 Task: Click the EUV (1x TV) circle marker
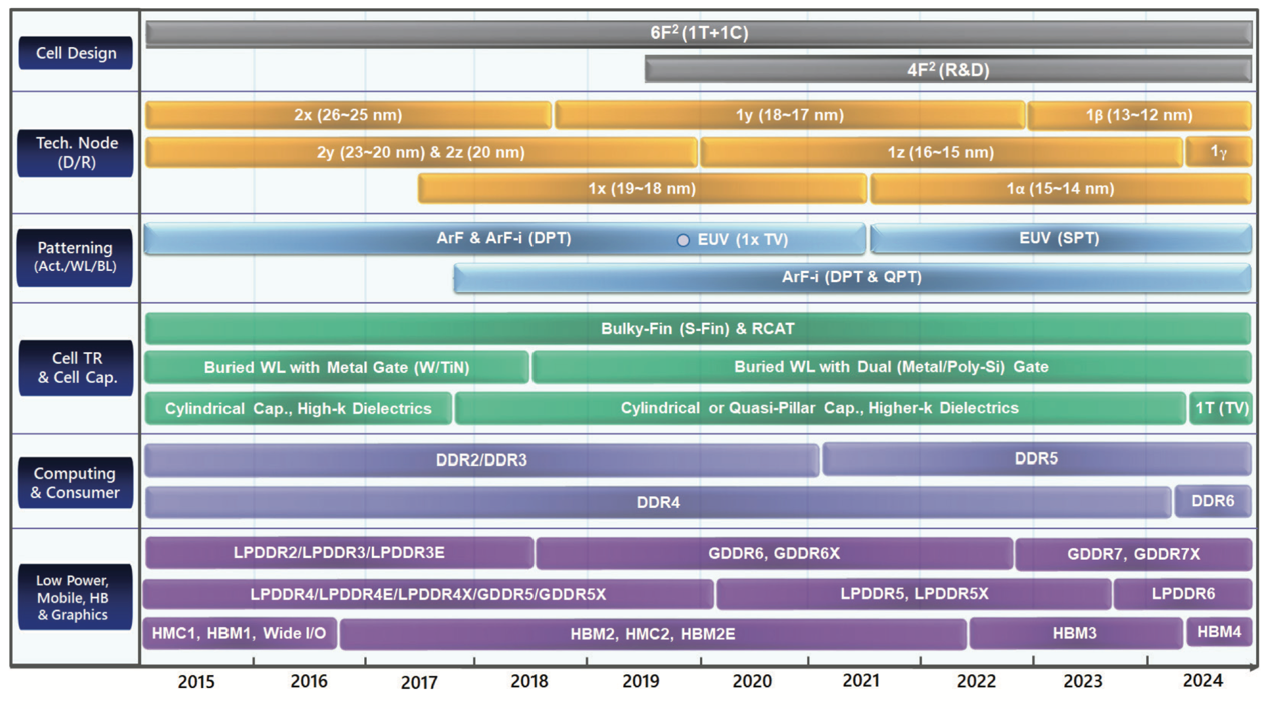pyautogui.click(x=683, y=240)
